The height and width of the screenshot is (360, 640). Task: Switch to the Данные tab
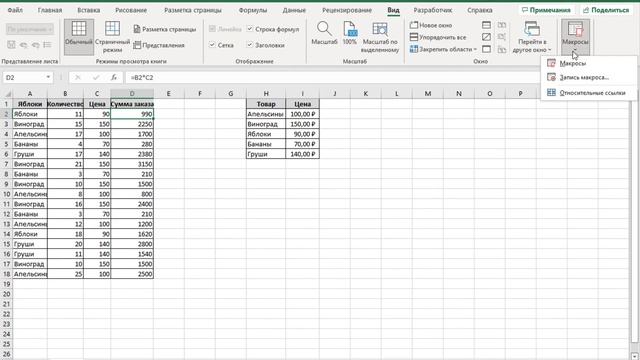[x=294, y=10]
